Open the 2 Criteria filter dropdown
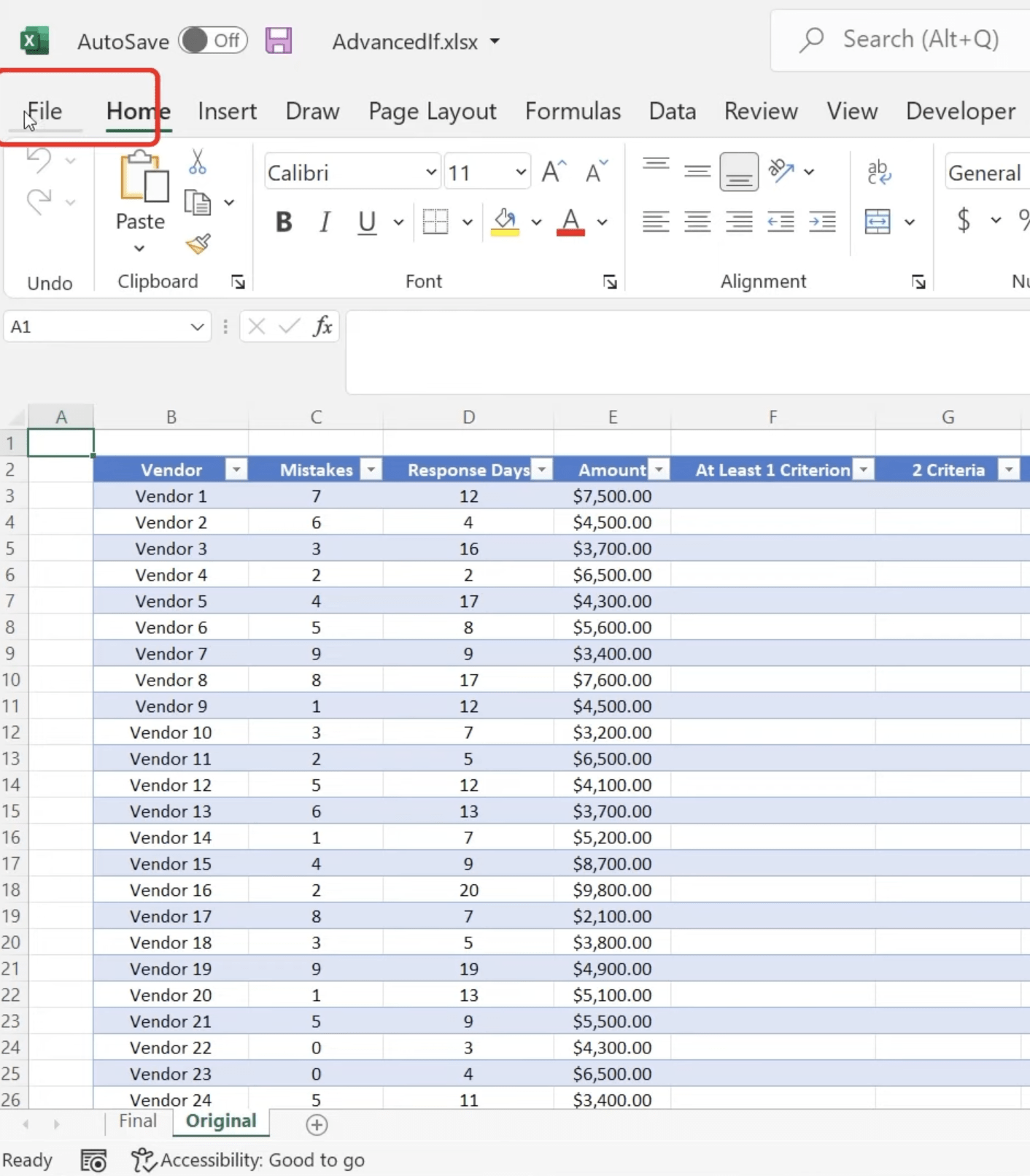The image size is (1030, 1176). (1009, 470)
